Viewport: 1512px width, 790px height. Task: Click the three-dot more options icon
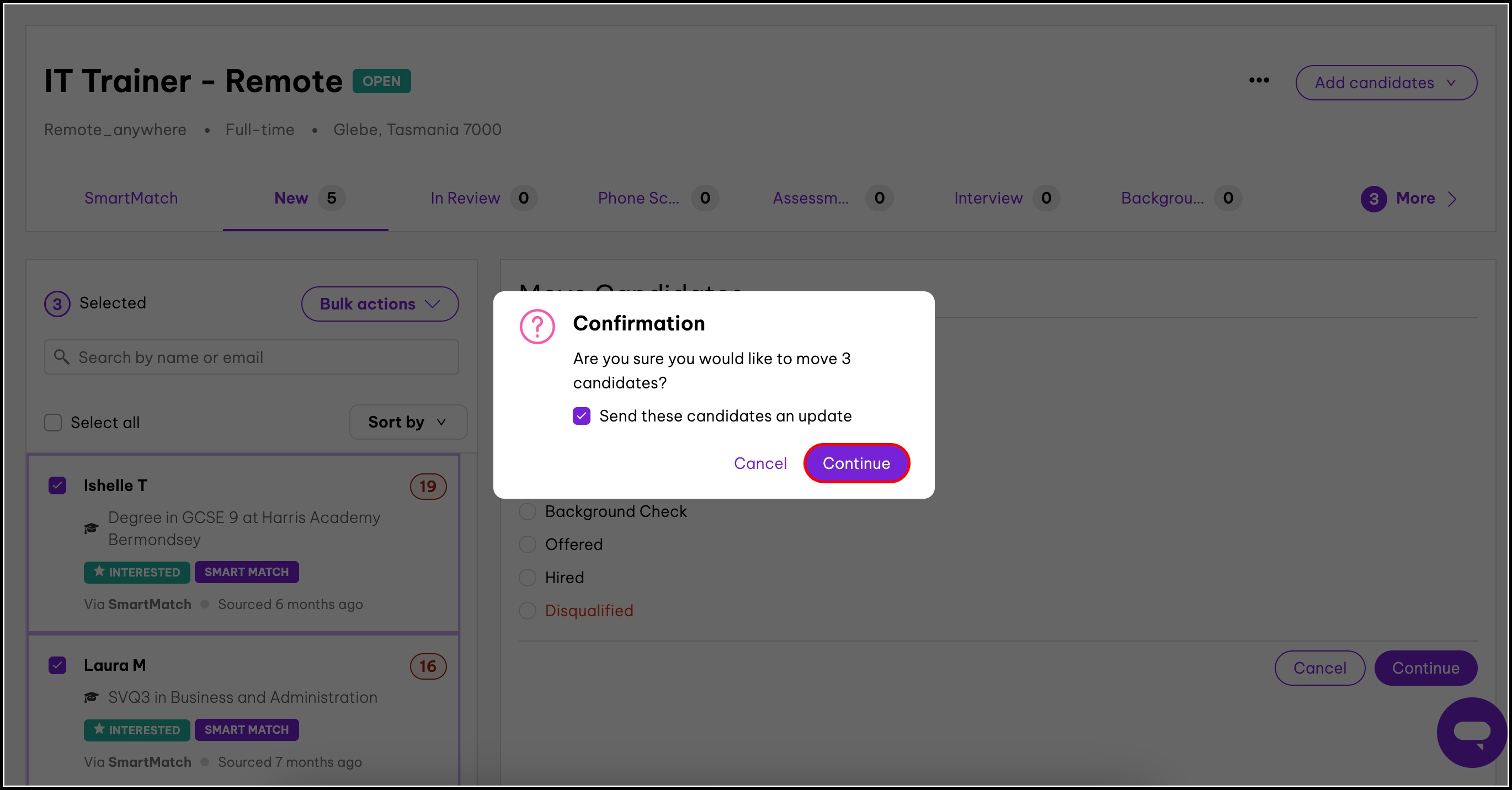(1258, 81)
